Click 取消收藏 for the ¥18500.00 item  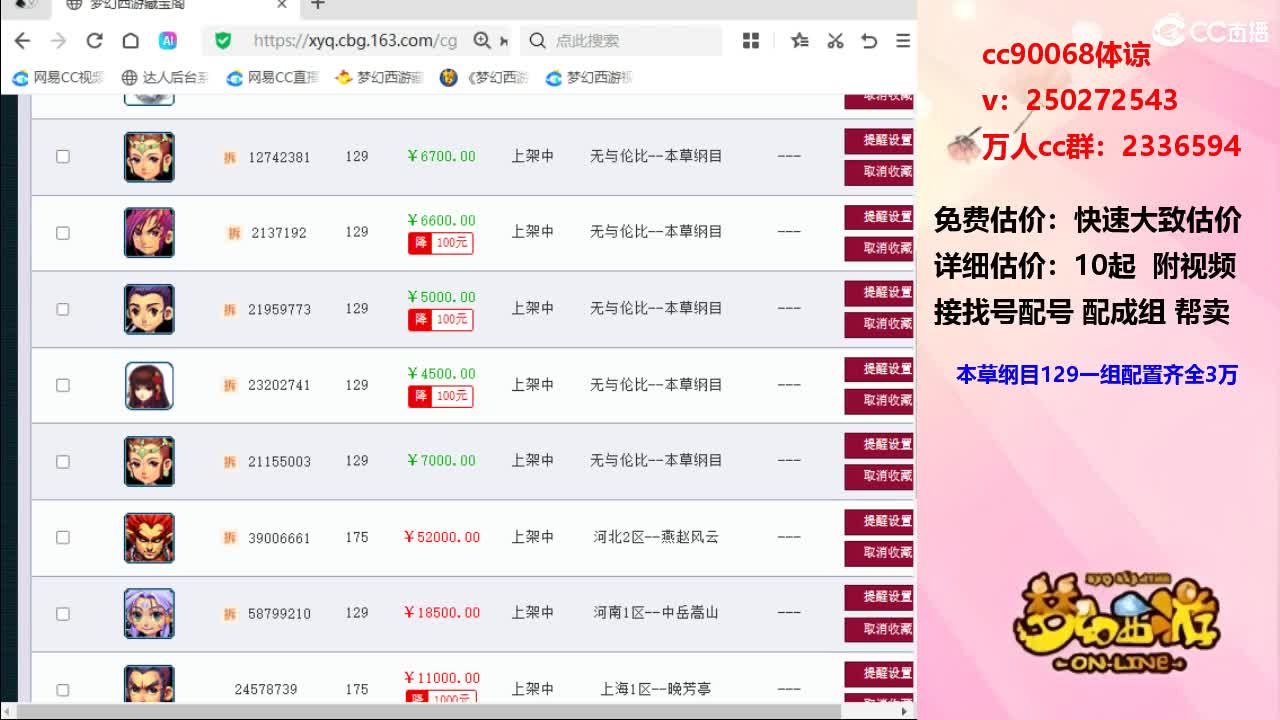click(879, 629)
